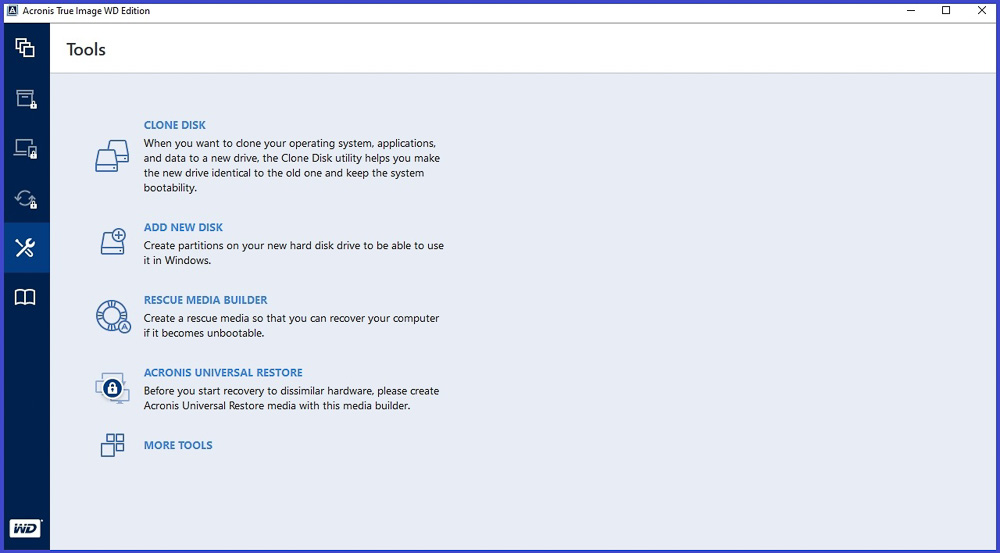Viewport: 1000px width, 553px height.
Task: Minimize the Acronis True Image window
Action: [x=911, y=10]
